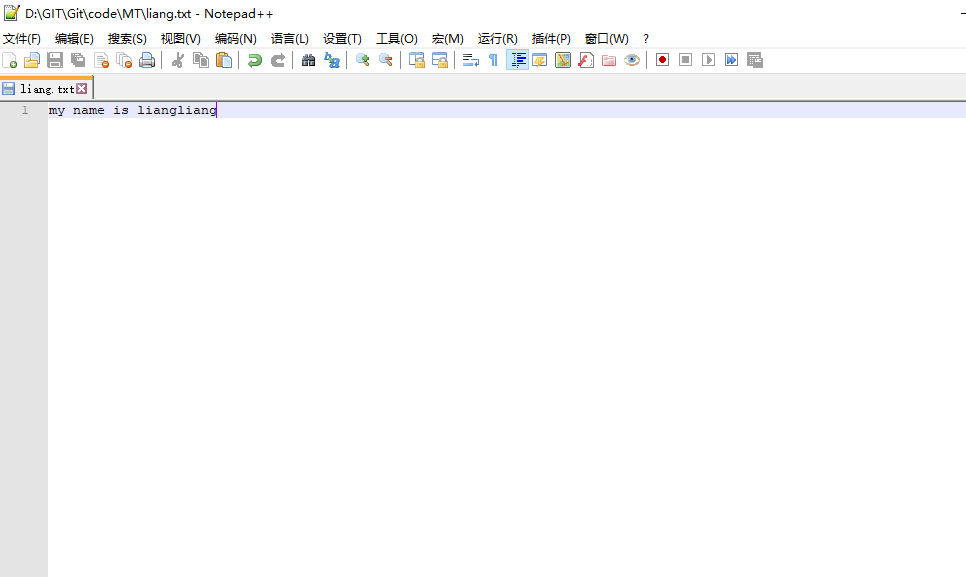Open Find dialog with binoculars icon
966x577 pixels.
tap(309, 60)
